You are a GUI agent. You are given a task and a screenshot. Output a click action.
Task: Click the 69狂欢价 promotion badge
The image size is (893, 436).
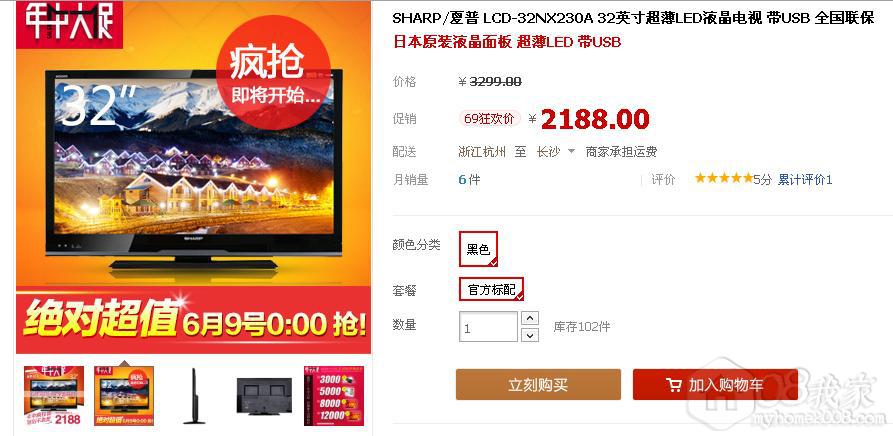pyautogui.click(x=489, y=118)
